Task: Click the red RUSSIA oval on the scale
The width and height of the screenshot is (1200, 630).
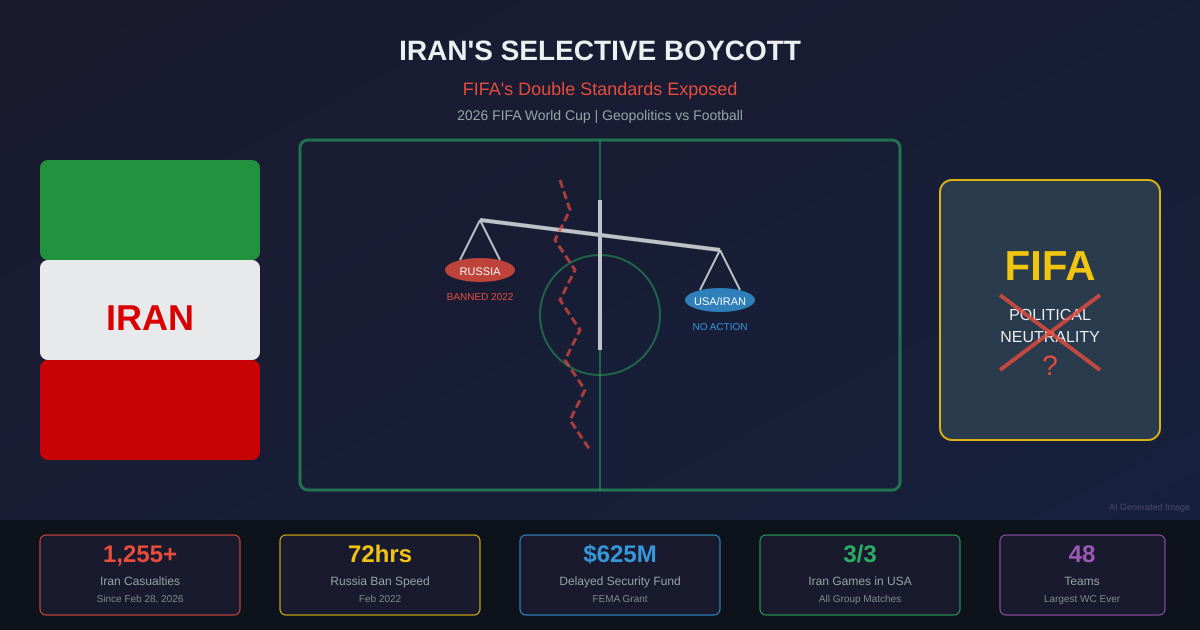Action: tap(480, 270)
